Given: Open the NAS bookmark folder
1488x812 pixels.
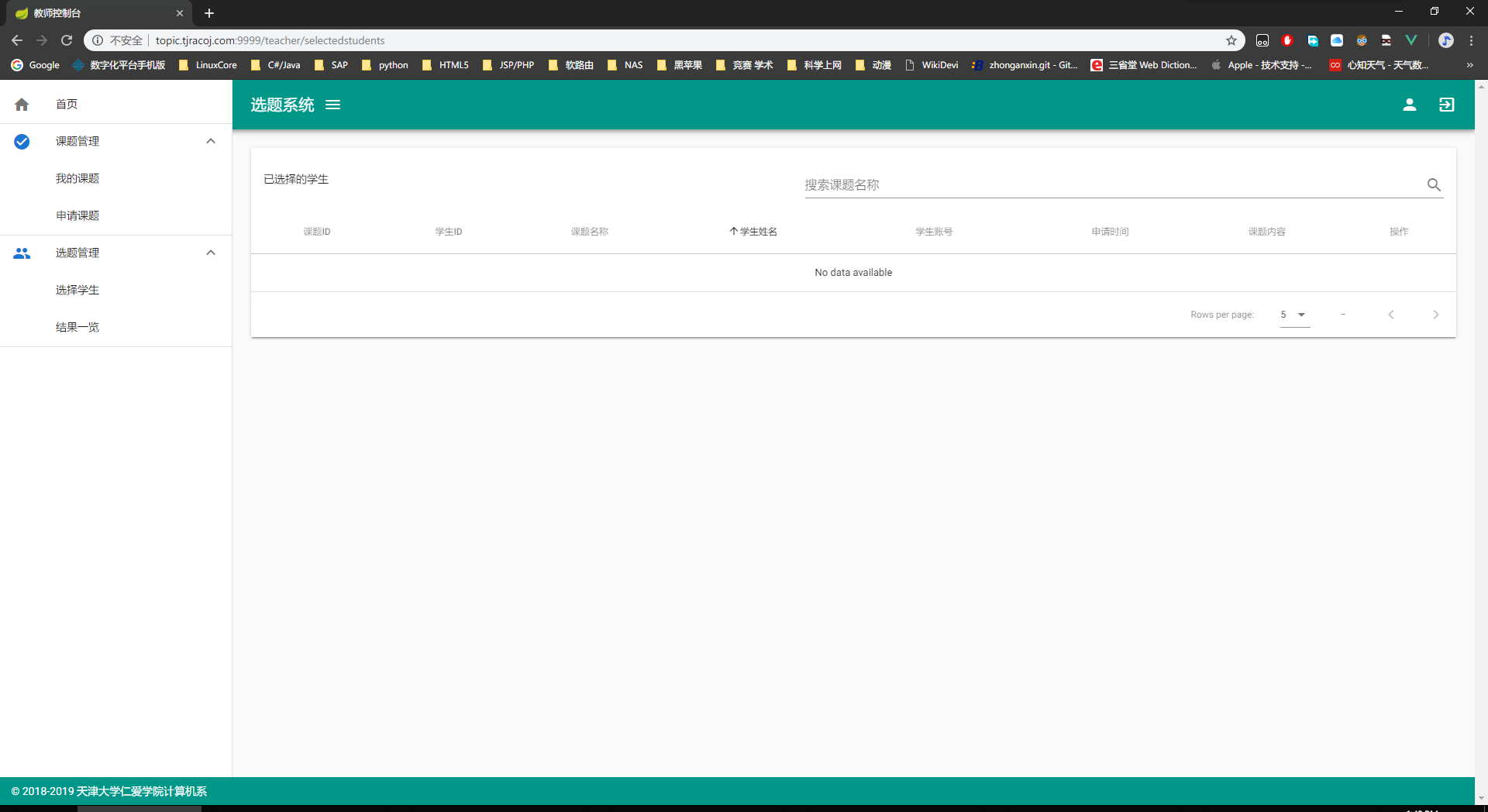Looking at the screenshot, I should tap(625, 65).
